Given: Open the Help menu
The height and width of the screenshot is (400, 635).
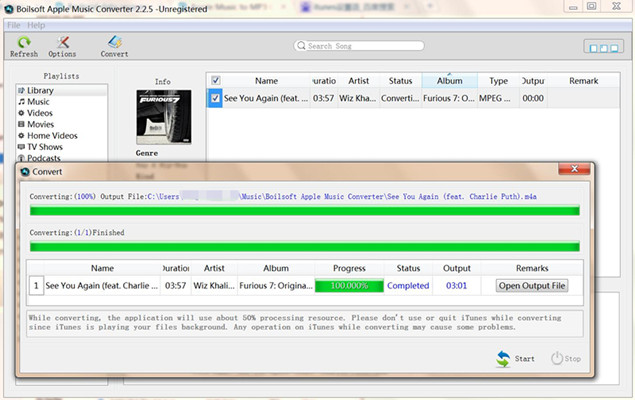Looking at the screenshot, I should [x=36, y=25].
